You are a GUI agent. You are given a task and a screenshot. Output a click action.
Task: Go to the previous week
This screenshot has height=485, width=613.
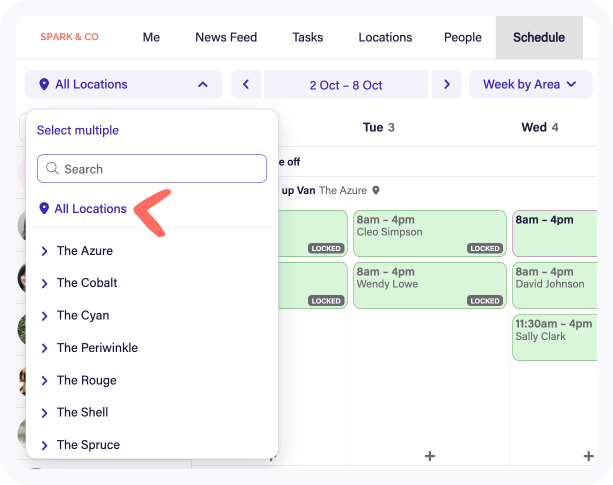(246, 84)
